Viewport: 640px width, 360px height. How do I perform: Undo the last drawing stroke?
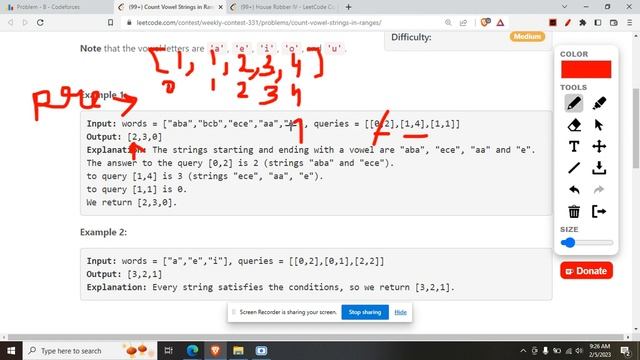(574, 189)
